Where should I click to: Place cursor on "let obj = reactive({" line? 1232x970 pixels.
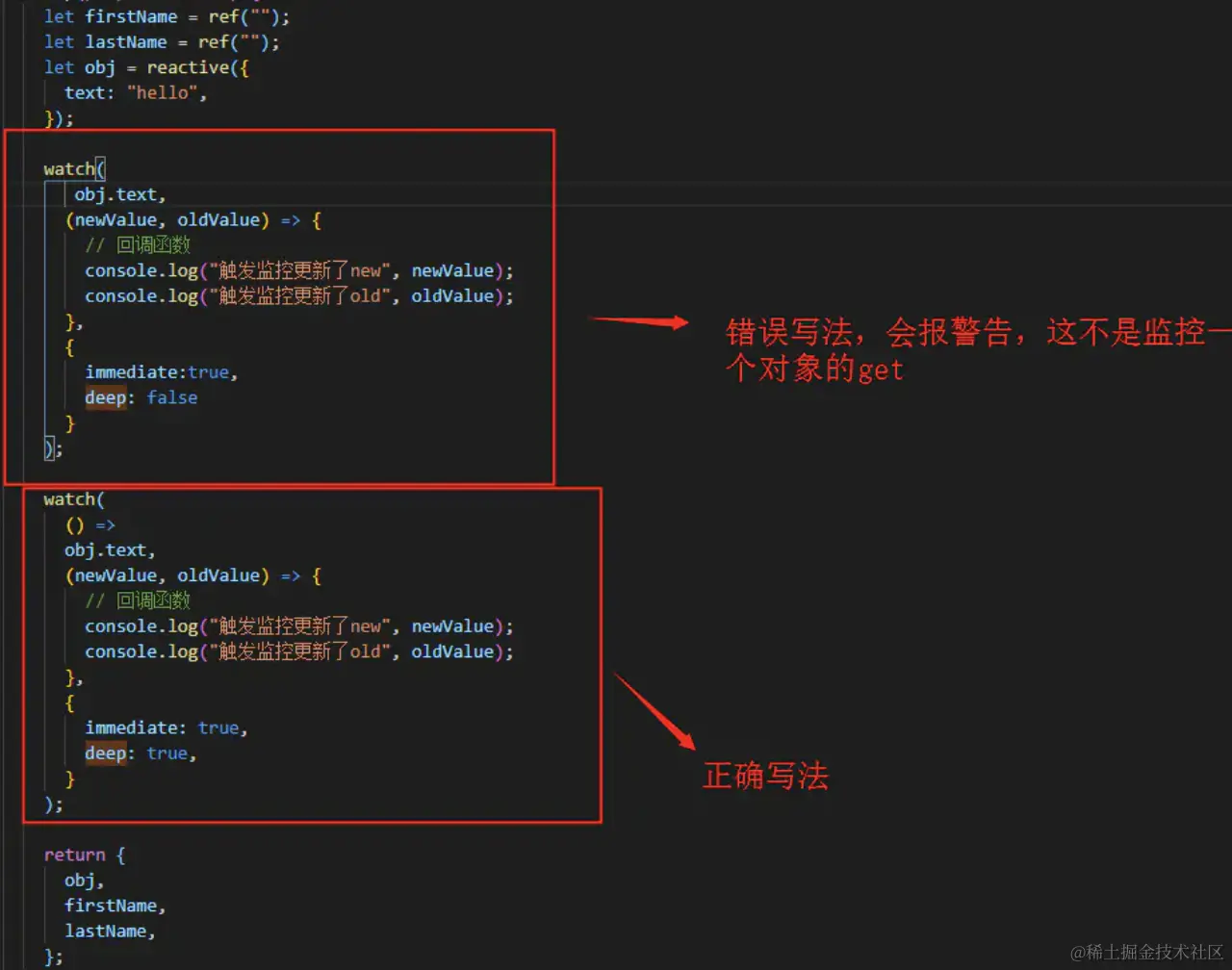coord(146,67)
